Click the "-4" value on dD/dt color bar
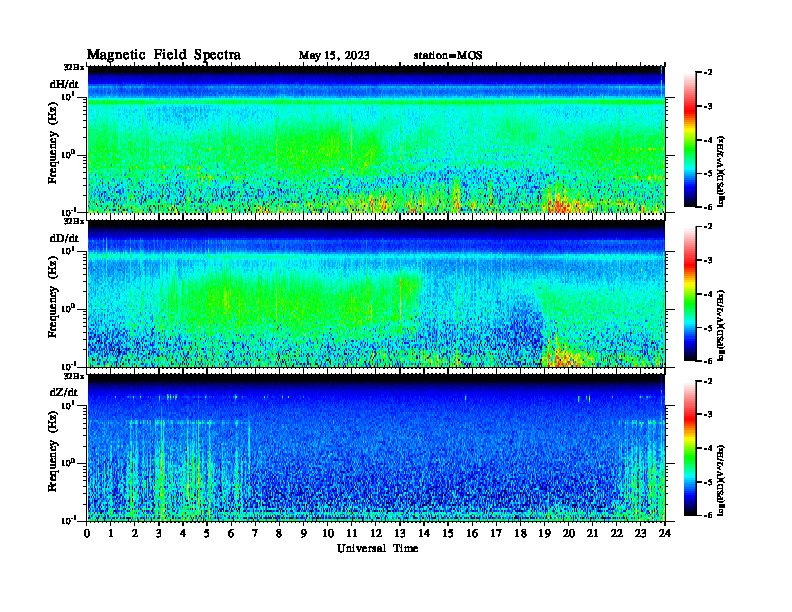Image resolution: width=792 pixels, height=612 pixels. pos(708,294)
